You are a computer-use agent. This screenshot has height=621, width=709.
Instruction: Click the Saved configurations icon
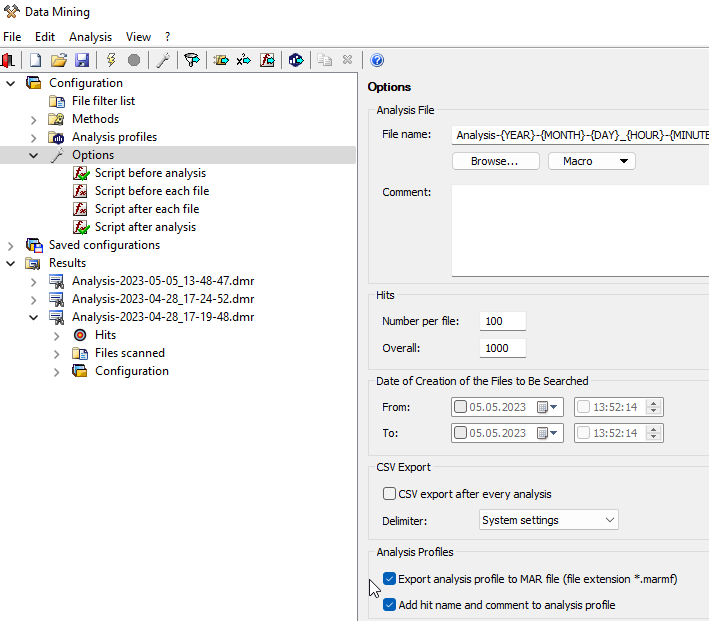pos(34,245)
